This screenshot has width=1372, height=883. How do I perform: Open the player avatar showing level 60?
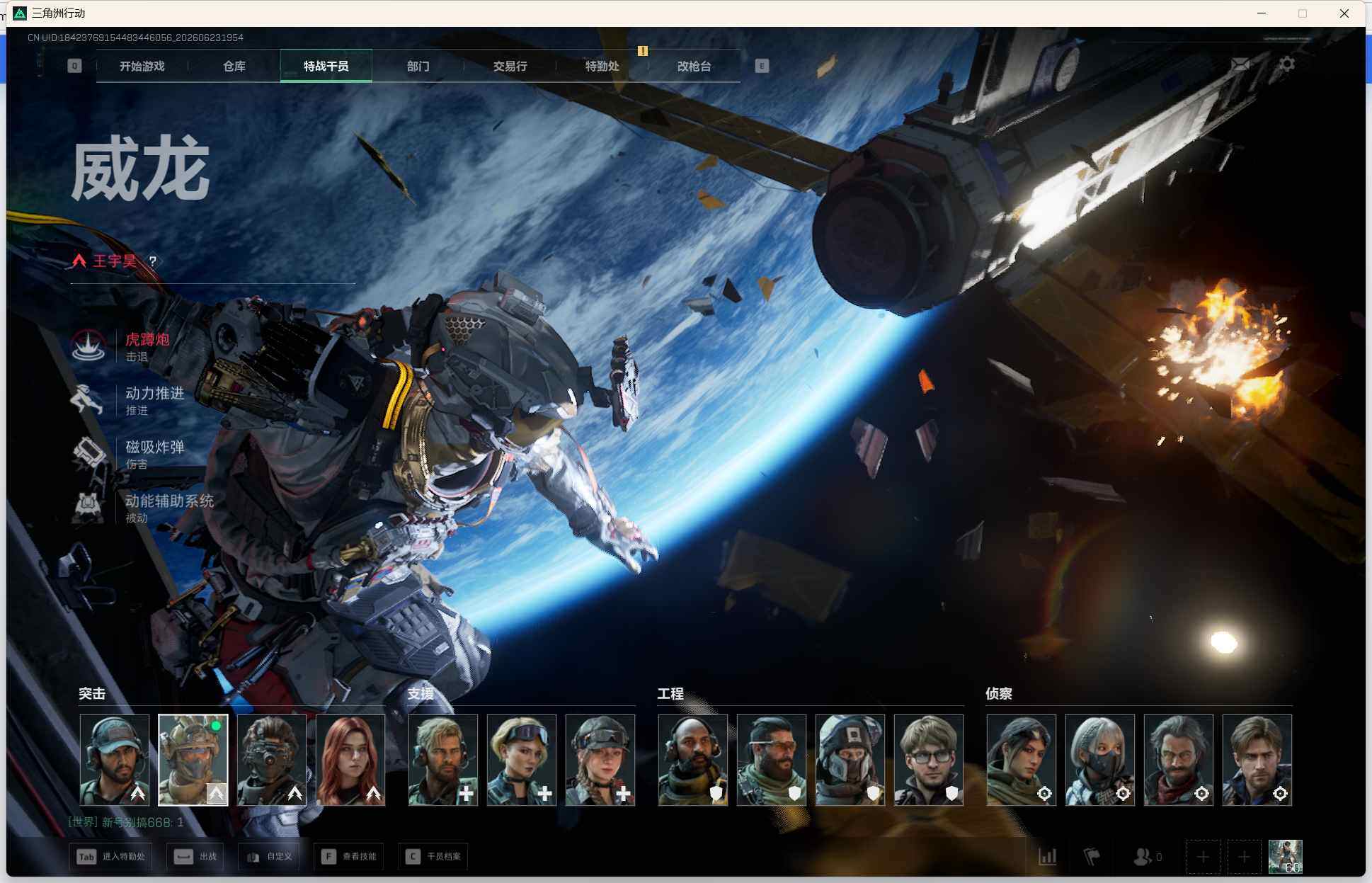click(x=1286, y=857)
